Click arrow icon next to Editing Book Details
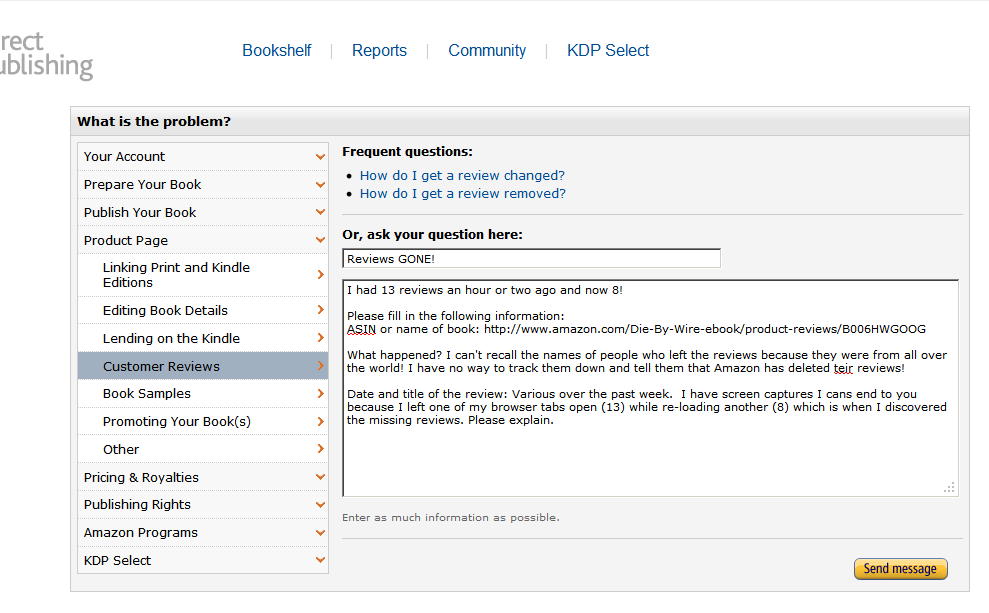Viewport: 989px width, 613px height. [x=320, y=311]
